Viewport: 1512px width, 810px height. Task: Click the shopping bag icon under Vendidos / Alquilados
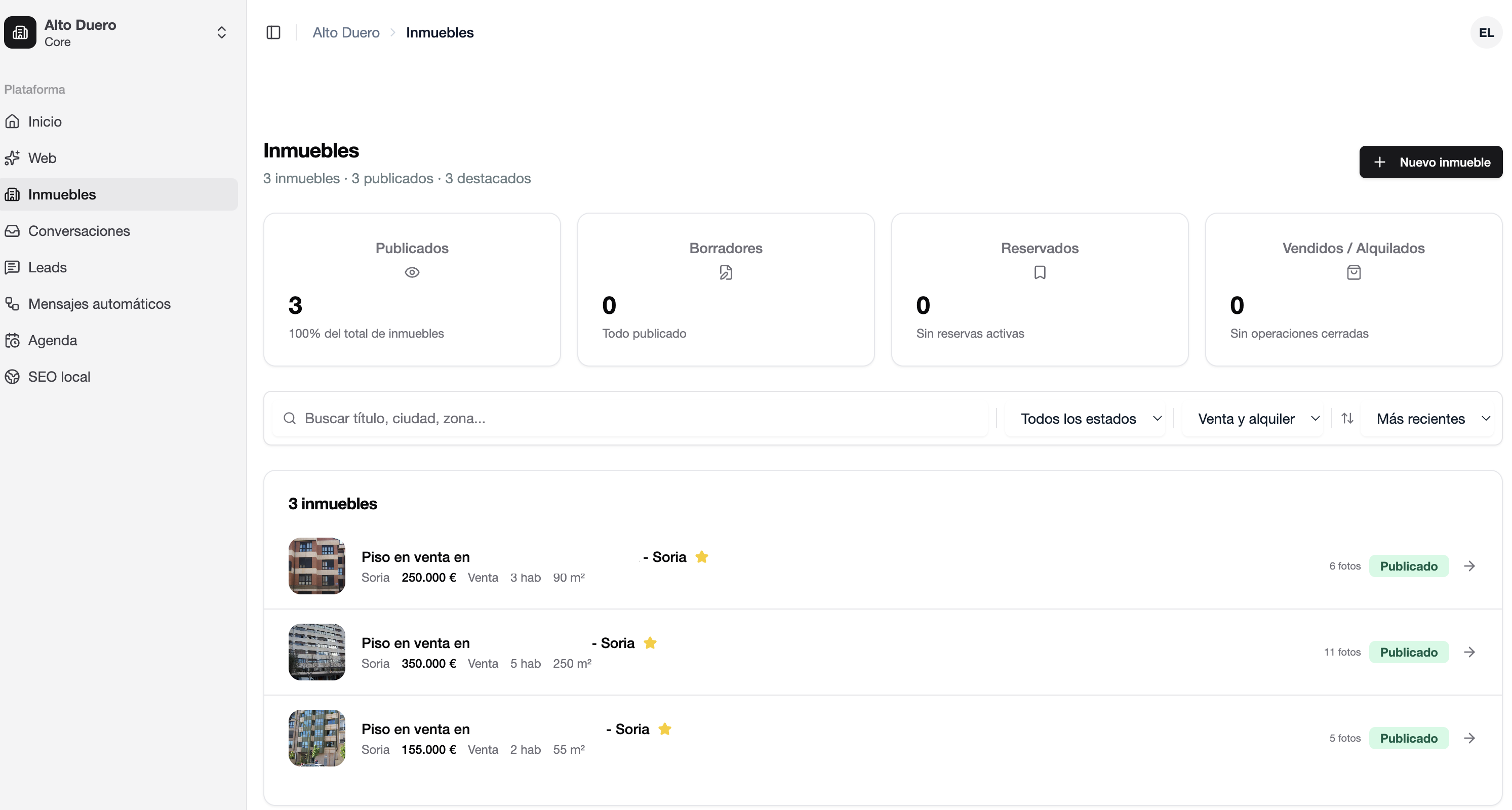coord(1354,272)
